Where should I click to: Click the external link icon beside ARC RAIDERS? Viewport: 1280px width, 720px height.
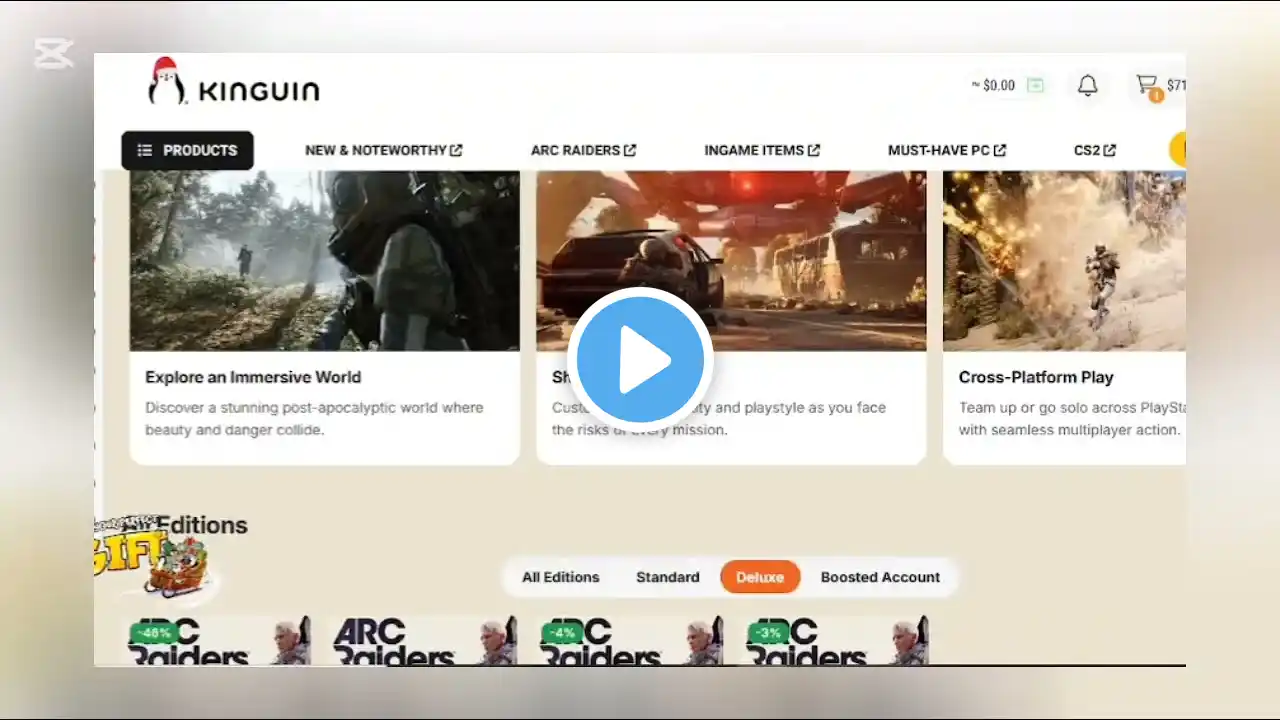point(630,150)
